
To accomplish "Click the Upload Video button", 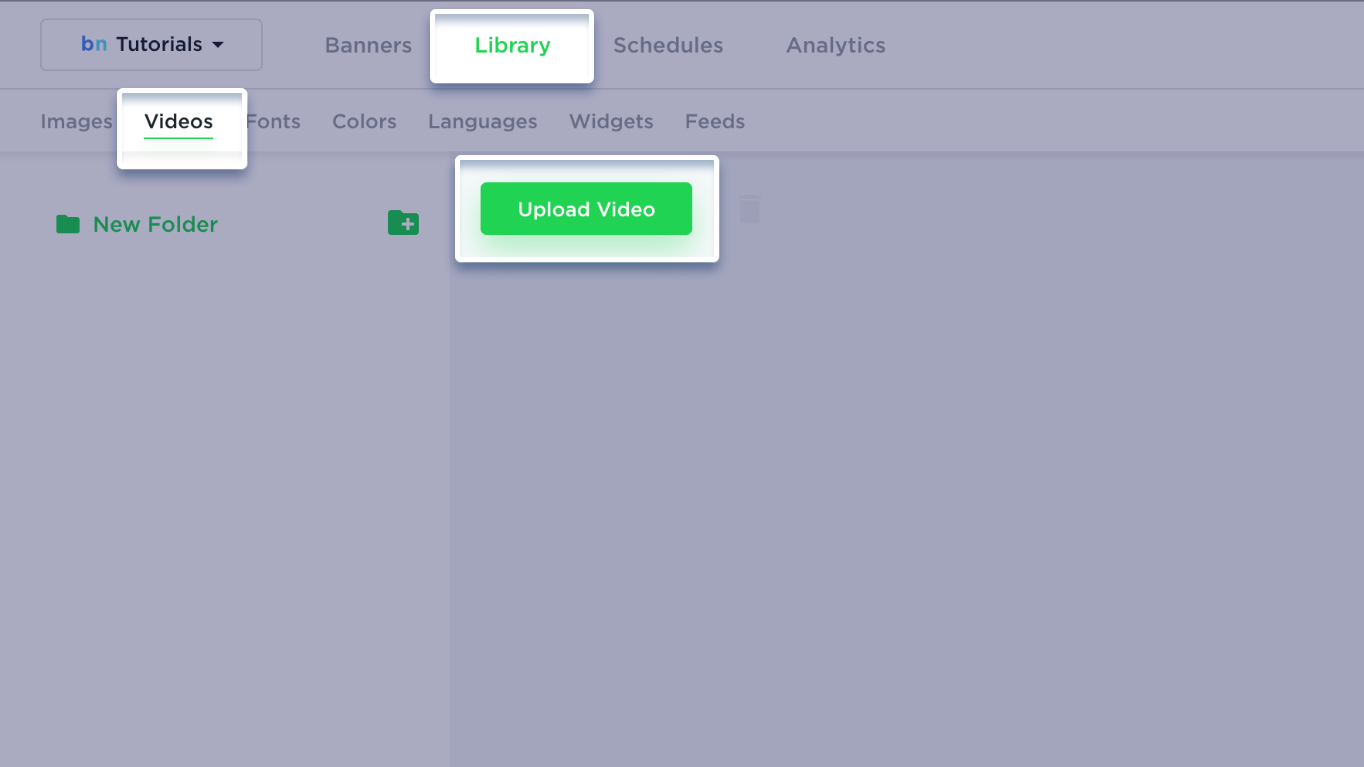I will coord(586,209).
